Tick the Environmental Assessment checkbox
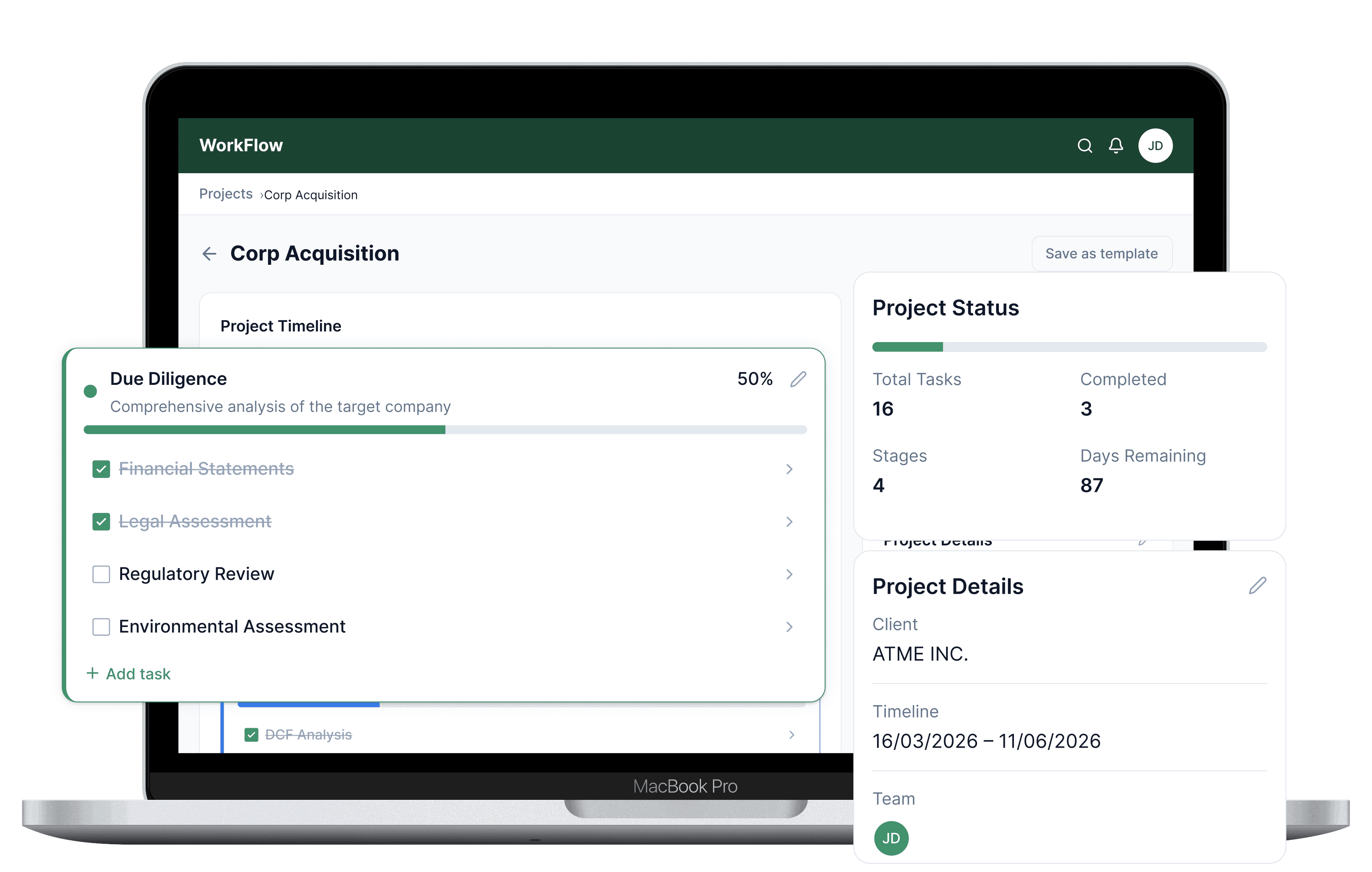The image size is (1372, 872). 102,627
